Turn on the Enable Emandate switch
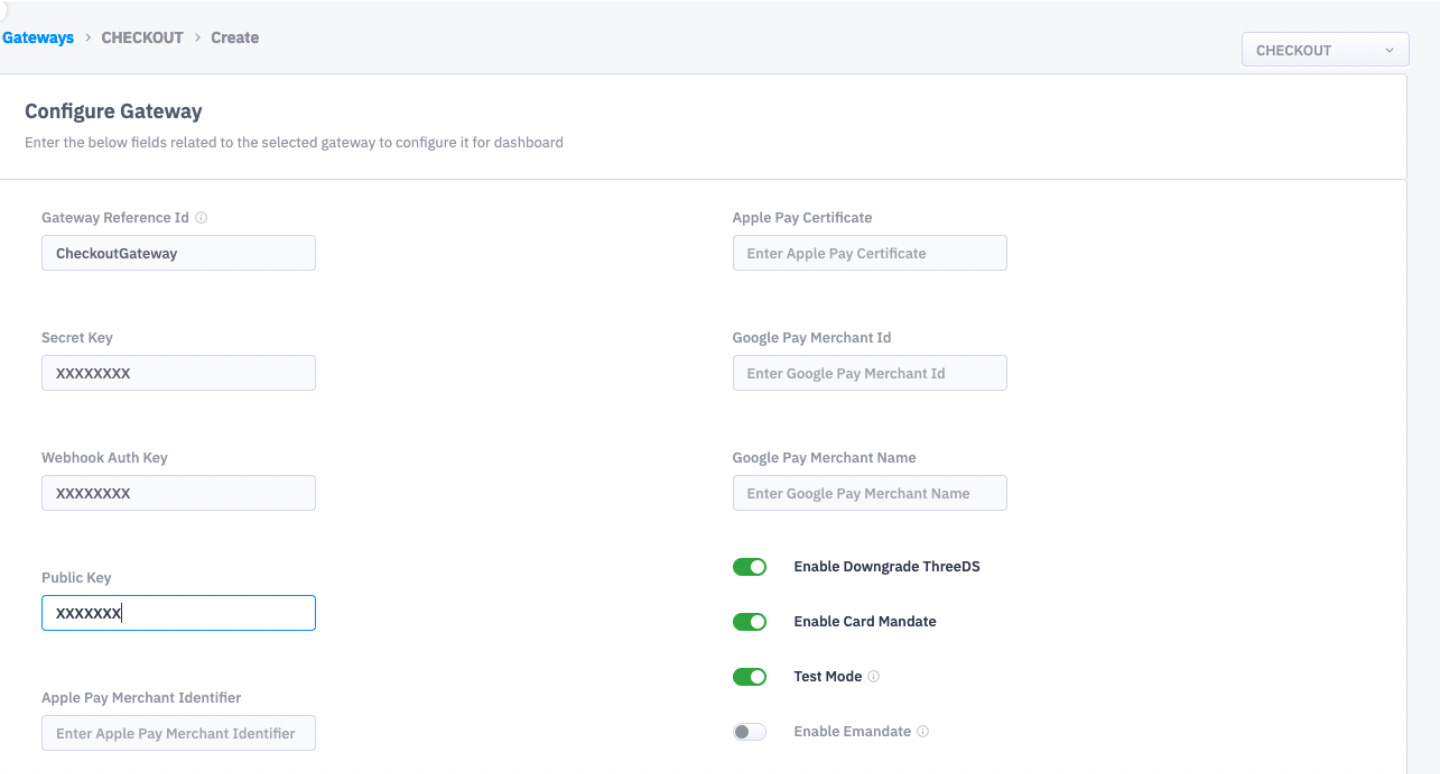Screen dimensions: 1440x774 pos(749,732)
